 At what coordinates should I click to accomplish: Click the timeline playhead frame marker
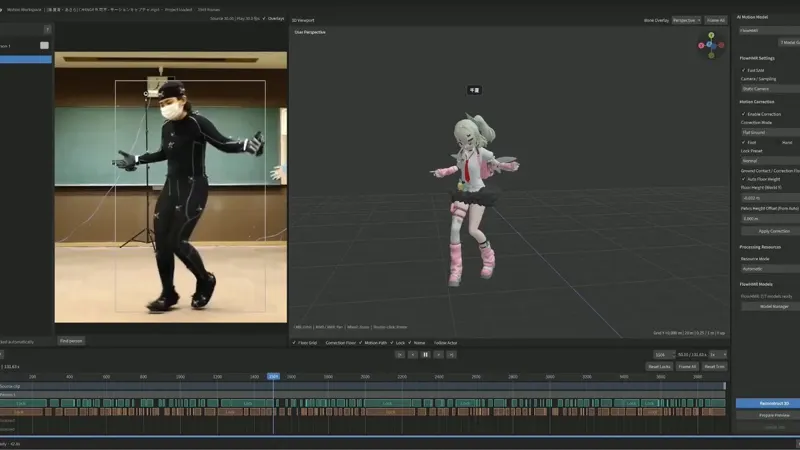[273, 377]
